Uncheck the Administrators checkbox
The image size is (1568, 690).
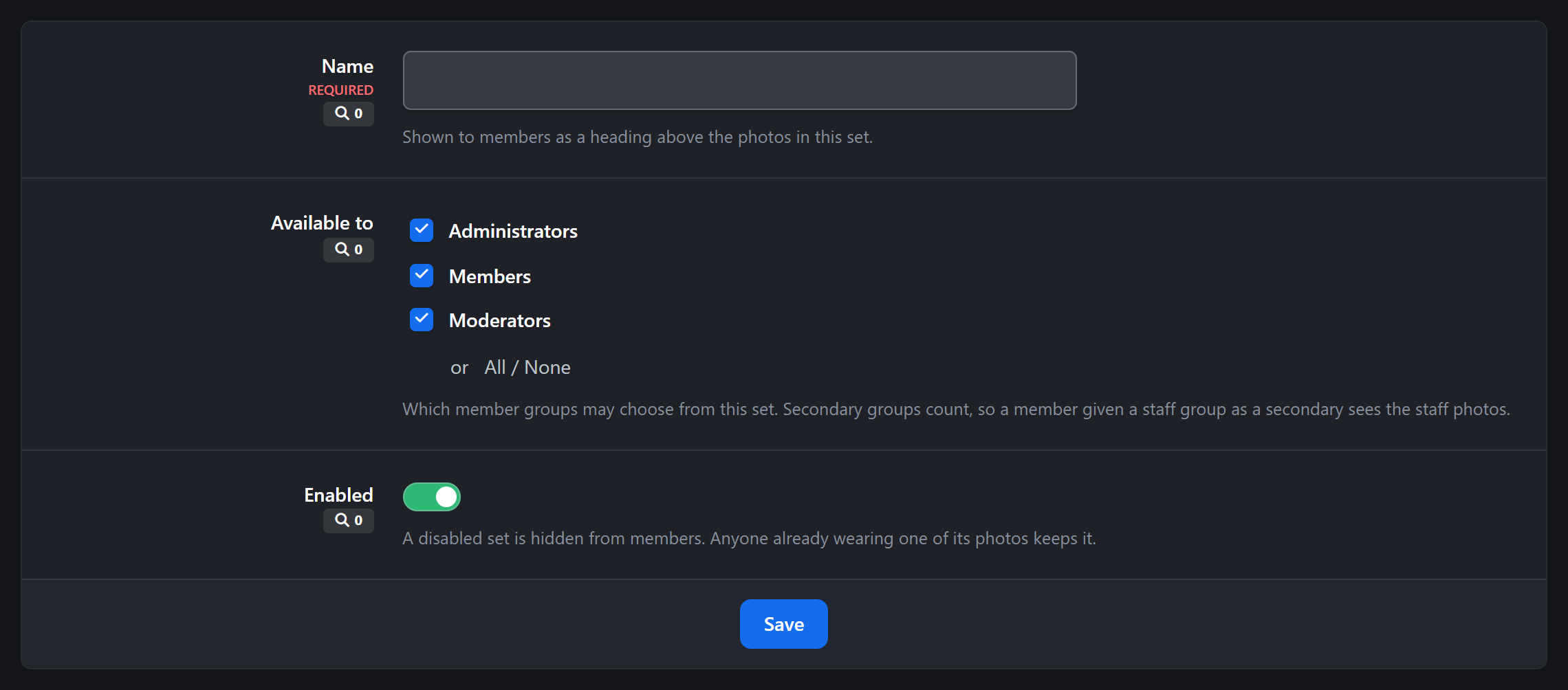(x=422, y=230)
